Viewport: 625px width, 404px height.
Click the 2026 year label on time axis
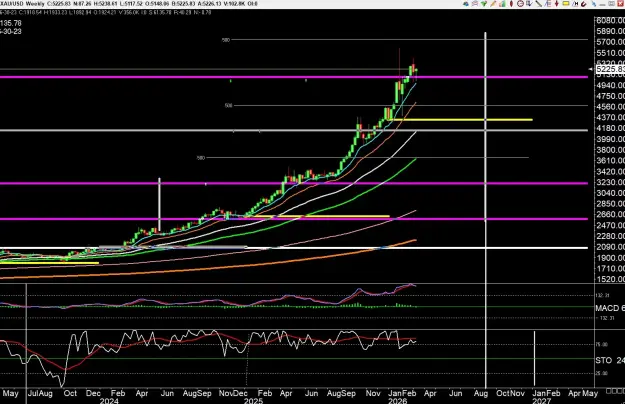click(397, 400)
